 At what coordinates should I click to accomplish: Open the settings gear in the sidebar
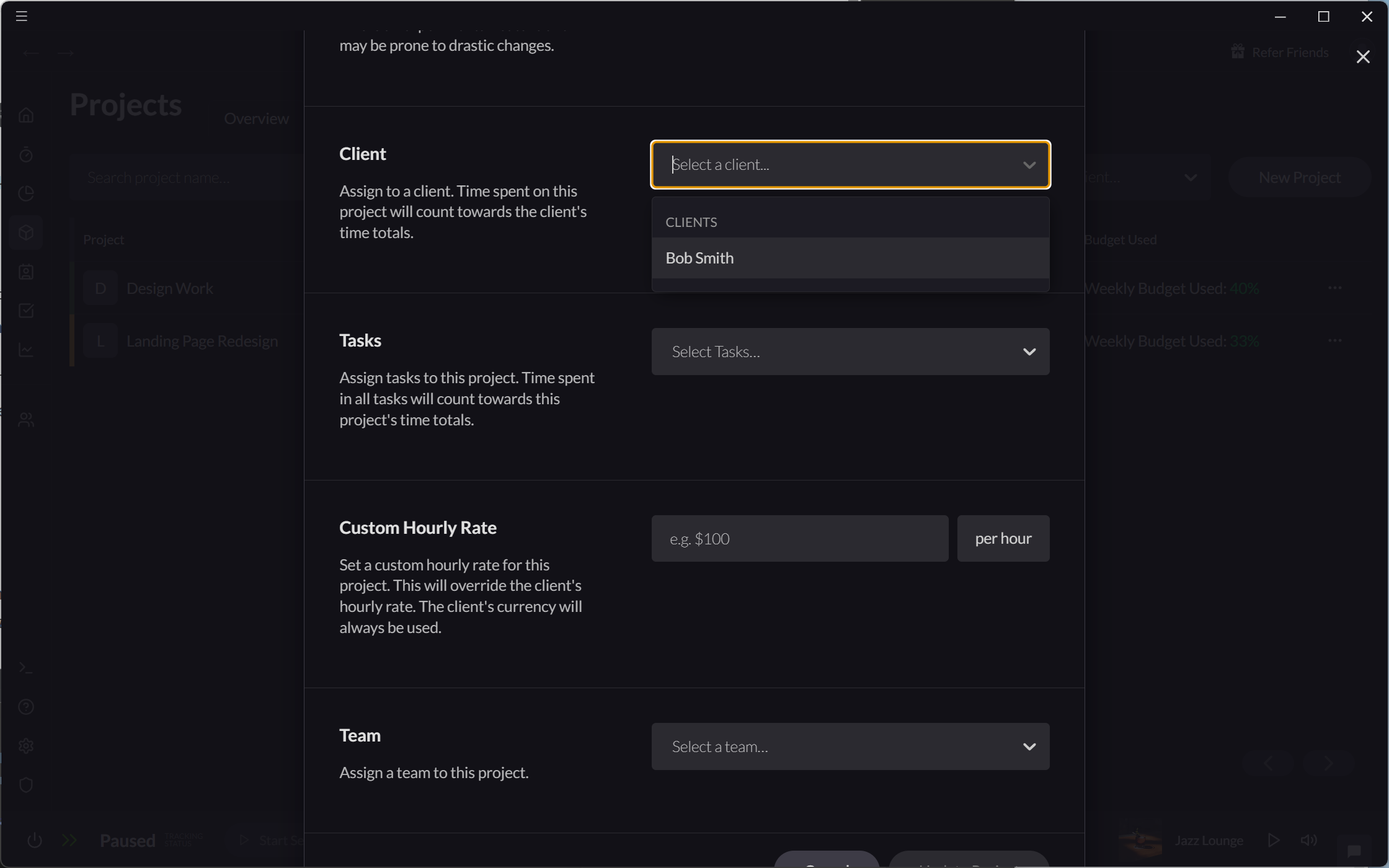point(26,746)
